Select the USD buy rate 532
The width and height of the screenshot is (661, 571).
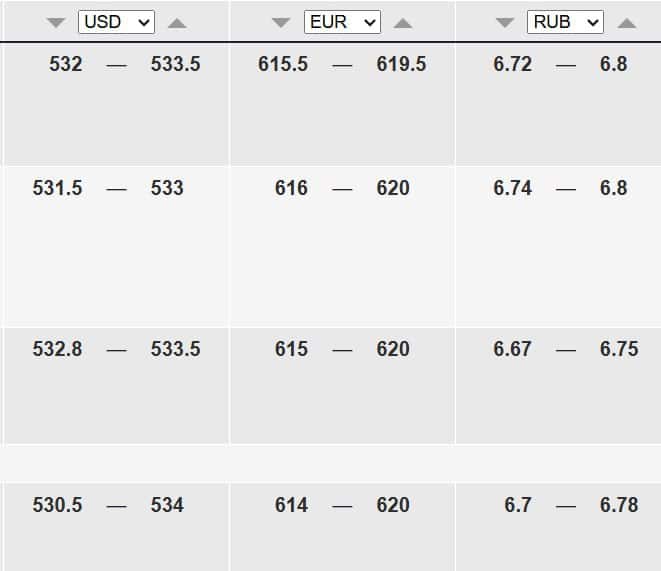click(x=66, y=64)
